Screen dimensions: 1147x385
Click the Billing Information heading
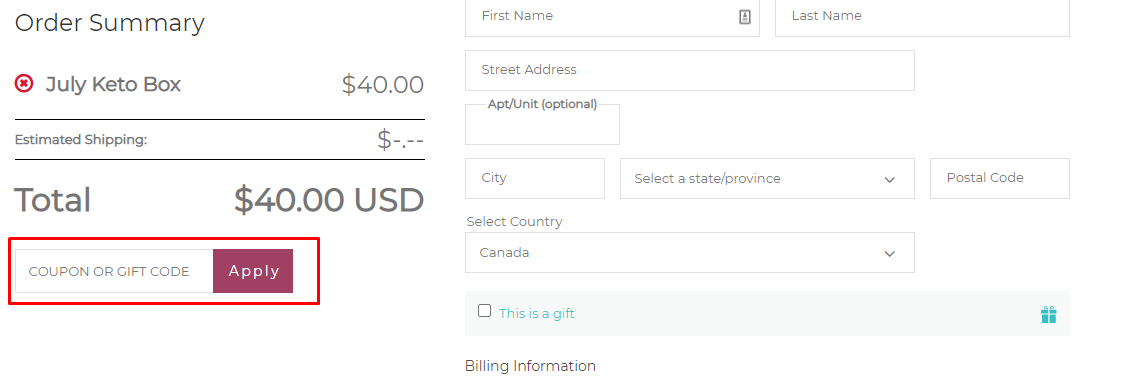coord(530,366)
